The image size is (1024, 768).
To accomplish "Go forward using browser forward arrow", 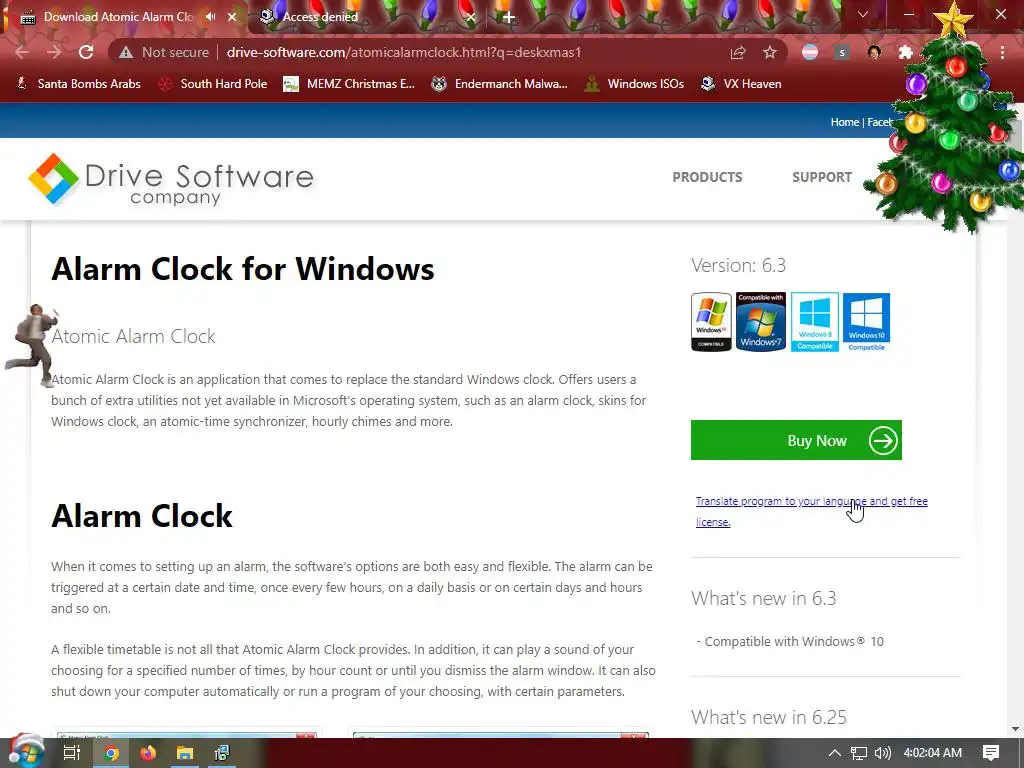I will (54, 52).
